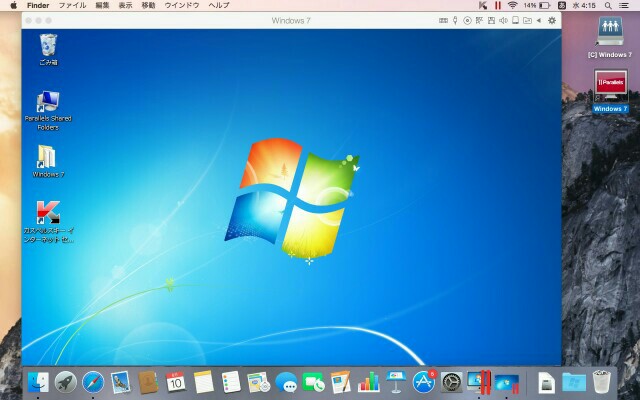The width and height of the screenshot is (640, 400).
Task: Select the Parallels Shared Folders desktop icon
Action: point(48,110)
